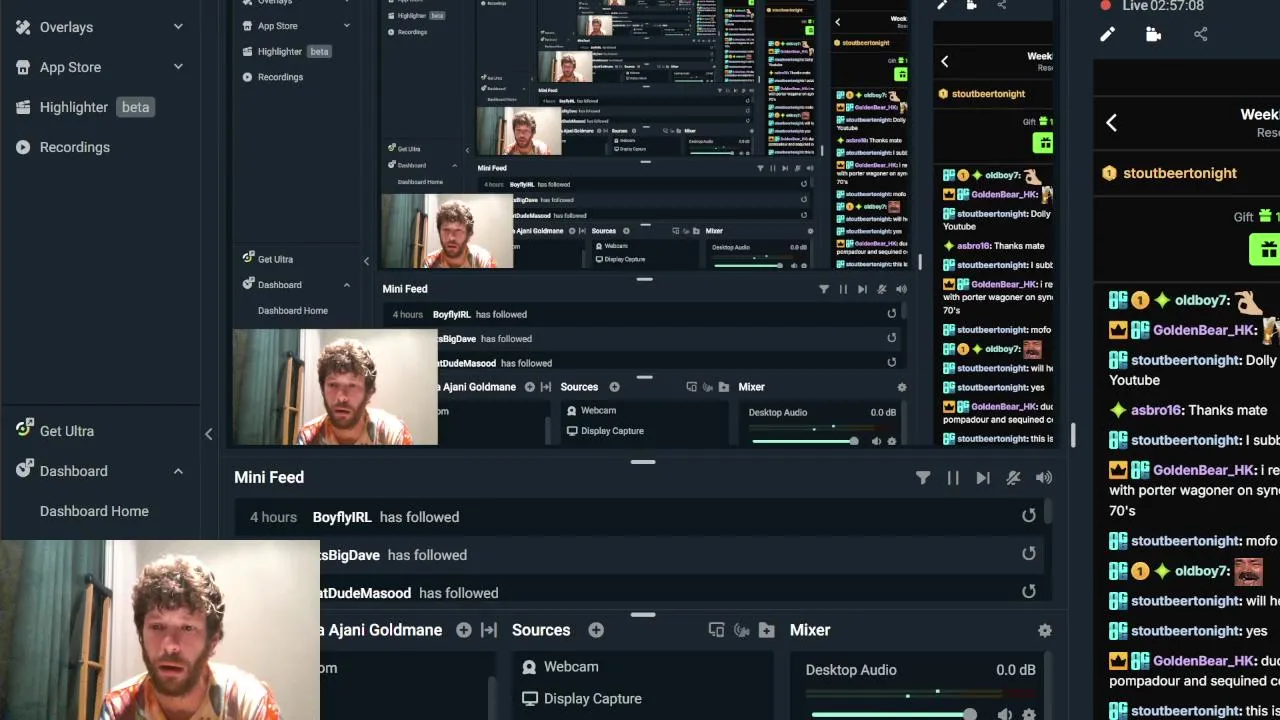The image size is (1280, 720).
Task: Open the Desktop Audio settings gear in the main mixer
Action: (x=1029, y=714)
